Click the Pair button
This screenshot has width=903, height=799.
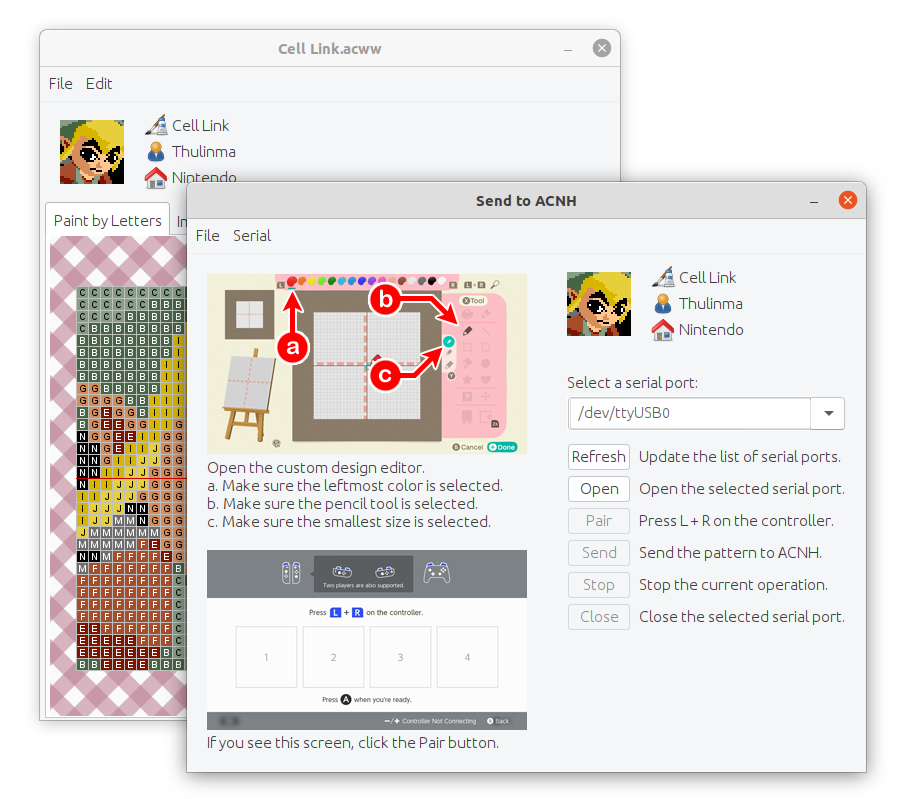(x=598, y=521)
